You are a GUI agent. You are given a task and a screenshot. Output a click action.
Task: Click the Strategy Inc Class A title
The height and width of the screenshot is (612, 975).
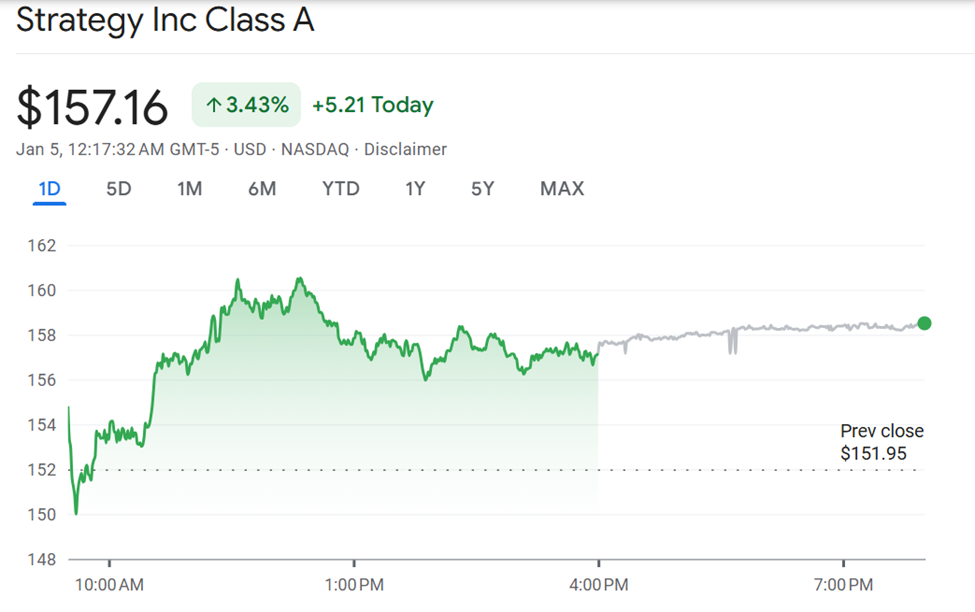[x=164, y=20]
